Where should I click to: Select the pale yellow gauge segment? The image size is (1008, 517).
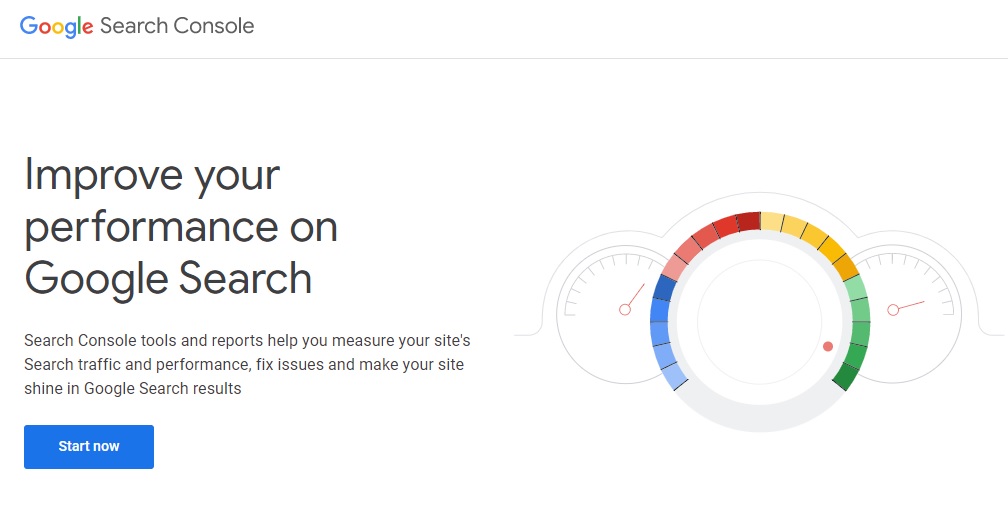[x=772, y=222]
